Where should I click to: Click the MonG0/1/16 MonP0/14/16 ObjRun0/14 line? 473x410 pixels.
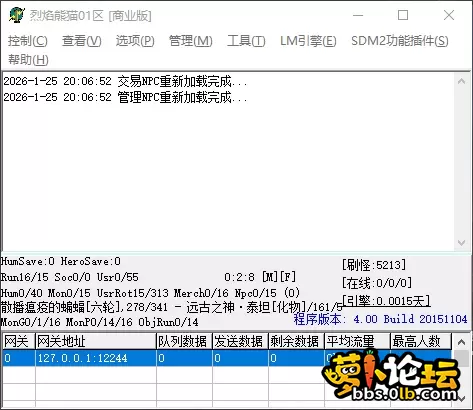pyautogui.click(x=99, y=322)
